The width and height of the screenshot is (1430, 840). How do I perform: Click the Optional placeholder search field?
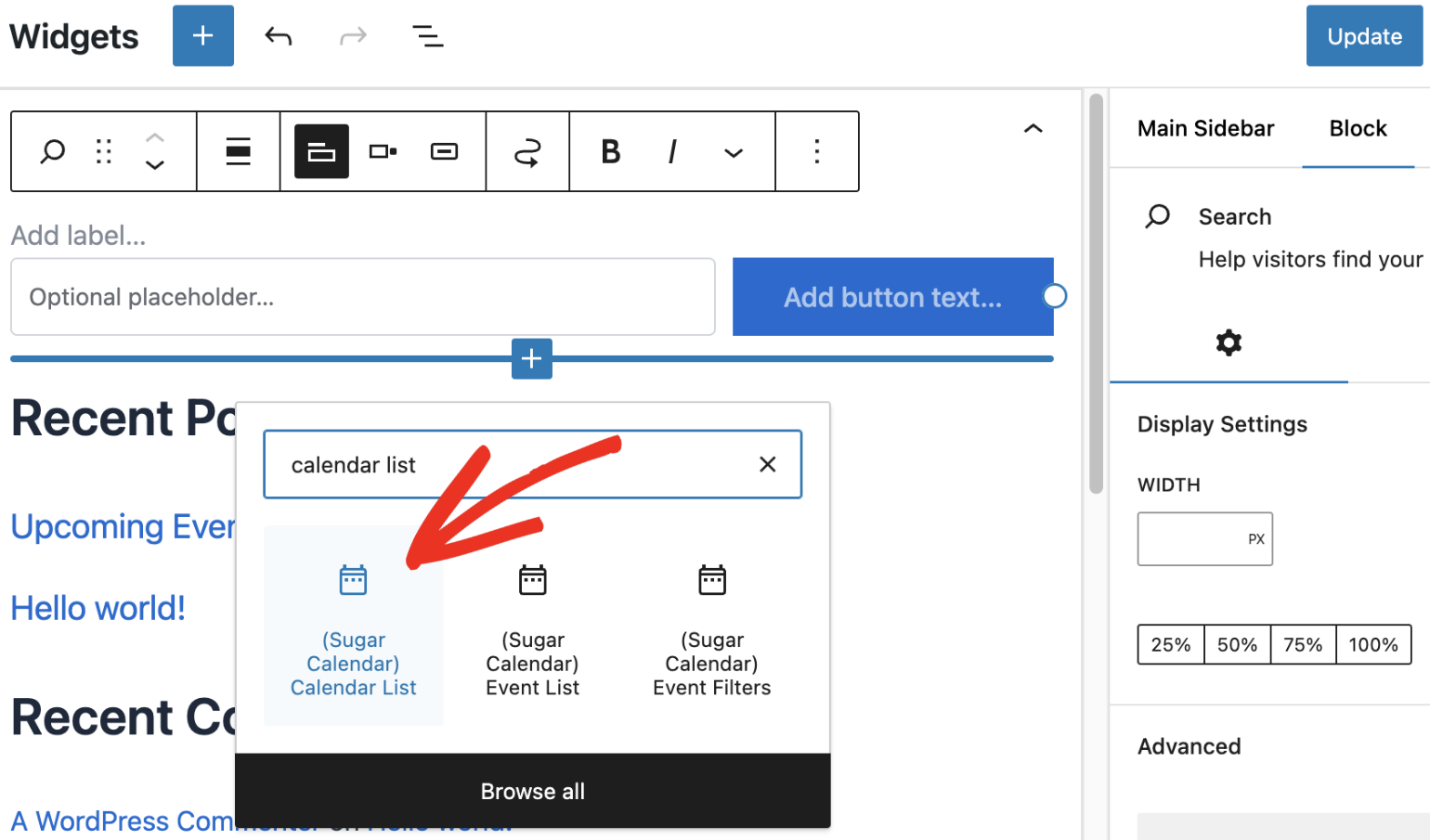tap(363, 297)
